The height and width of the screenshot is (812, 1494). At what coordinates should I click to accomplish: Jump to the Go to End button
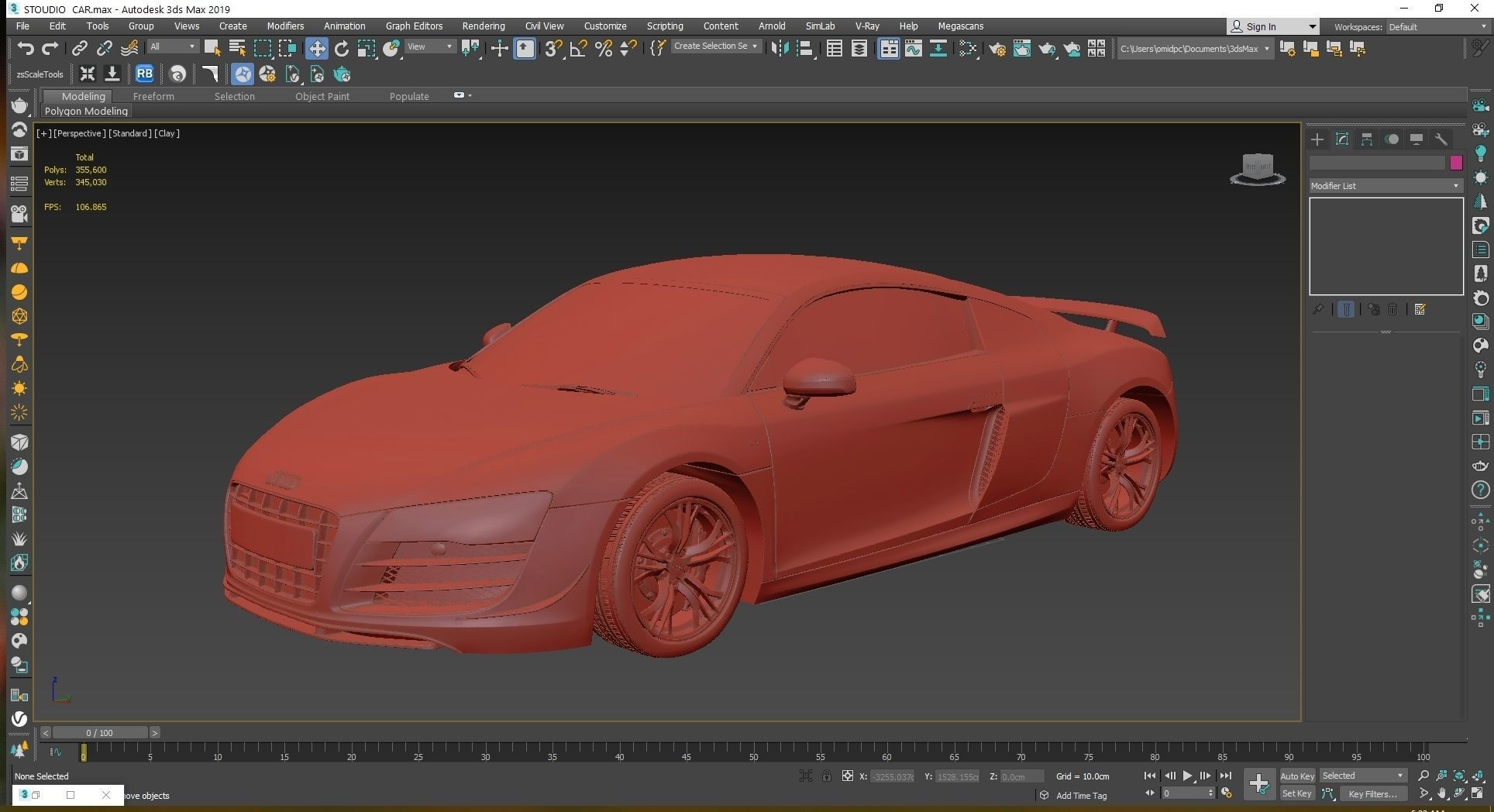click(x=1225, y=776)
